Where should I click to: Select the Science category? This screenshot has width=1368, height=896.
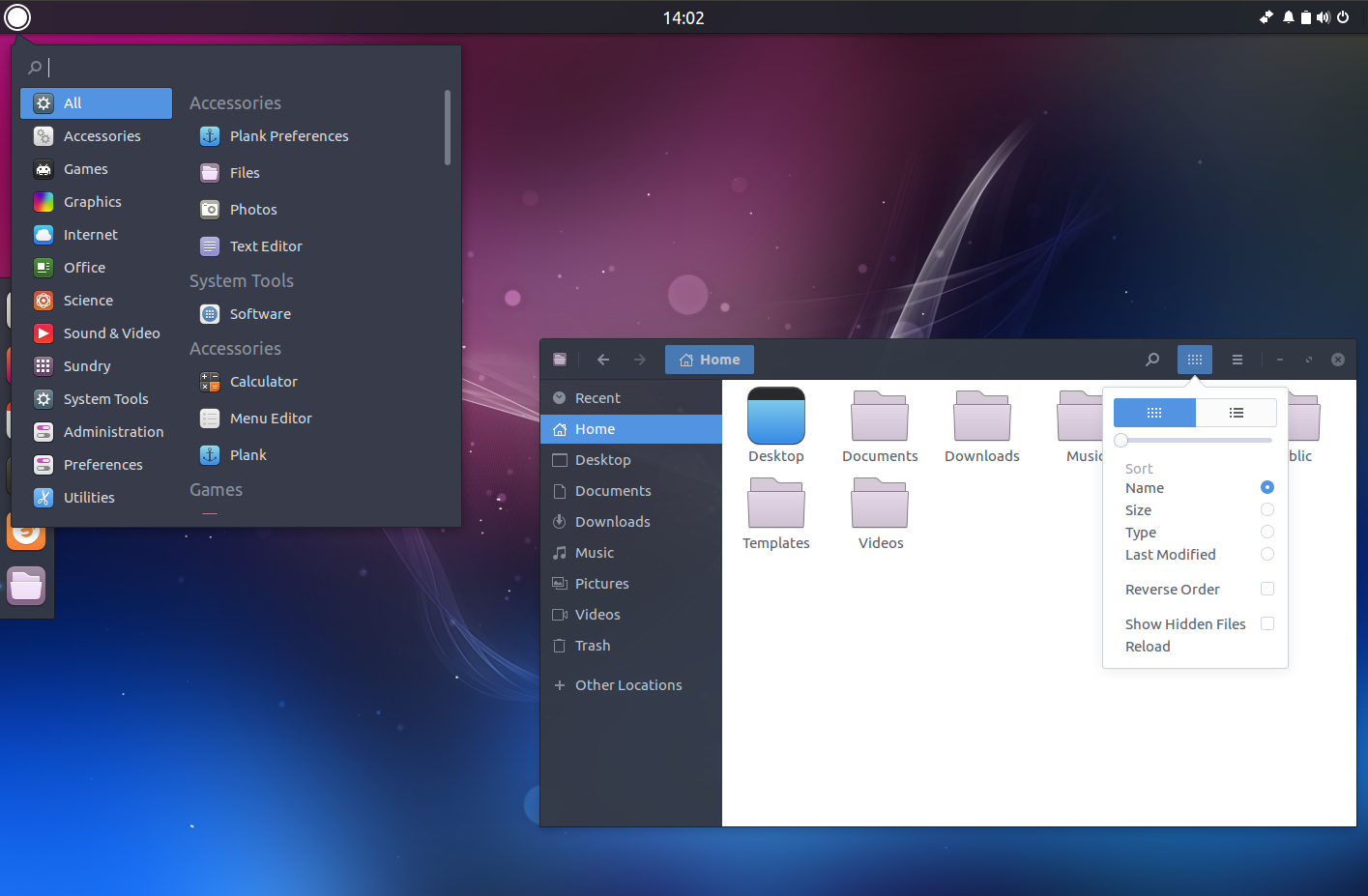tap(97, 301)
